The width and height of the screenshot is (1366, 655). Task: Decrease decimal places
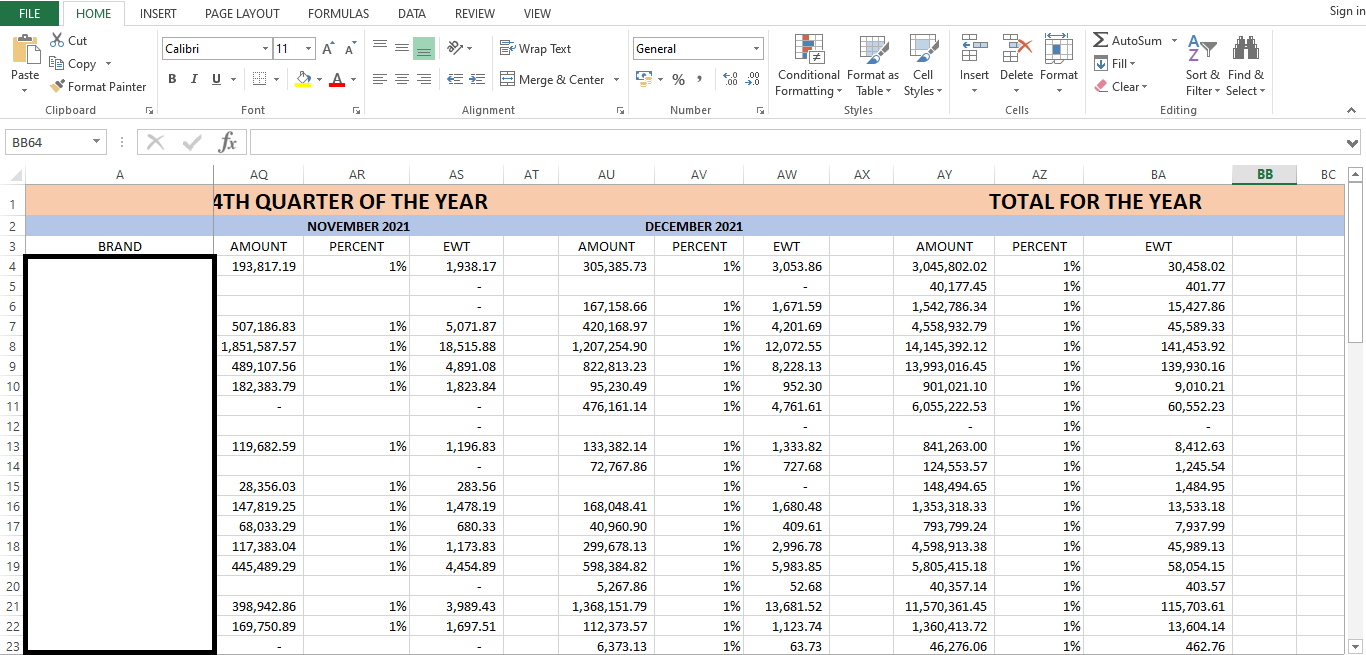click(x=753, y=79)
